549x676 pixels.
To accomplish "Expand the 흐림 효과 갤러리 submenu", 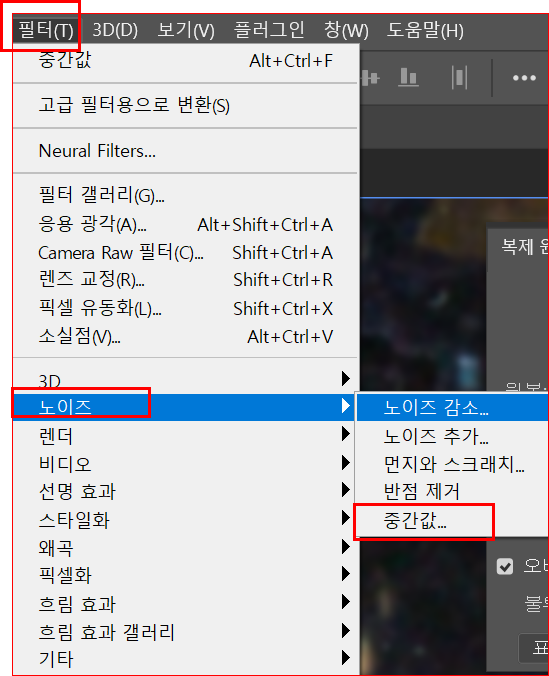I will point(186,632).
